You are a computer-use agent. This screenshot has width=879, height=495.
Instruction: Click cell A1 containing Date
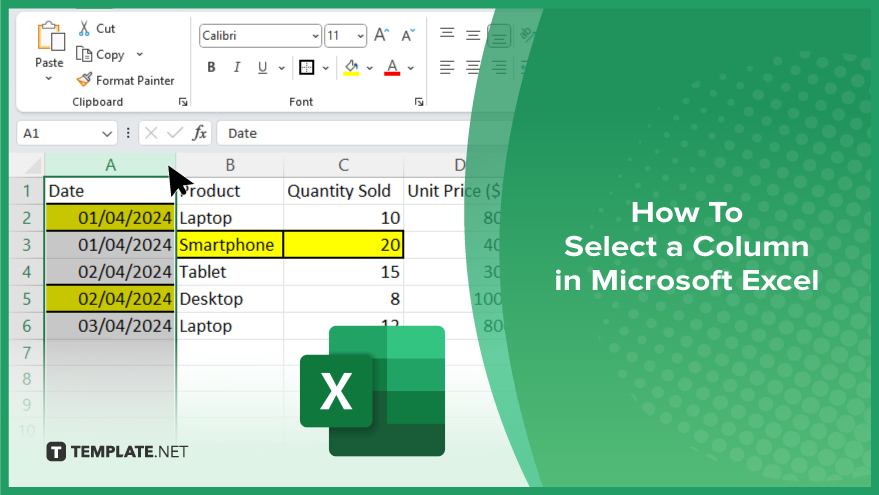[x=110, y=191]
